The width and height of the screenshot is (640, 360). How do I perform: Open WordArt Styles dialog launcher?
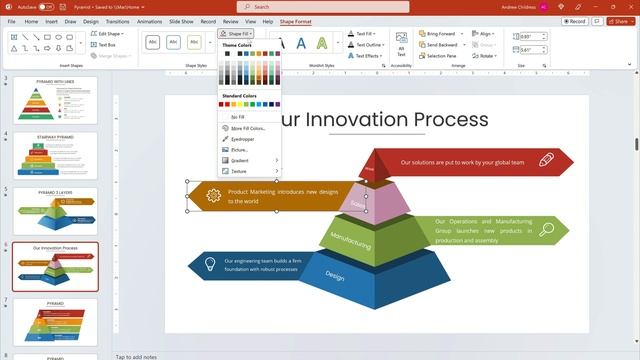tap(383, 66)
